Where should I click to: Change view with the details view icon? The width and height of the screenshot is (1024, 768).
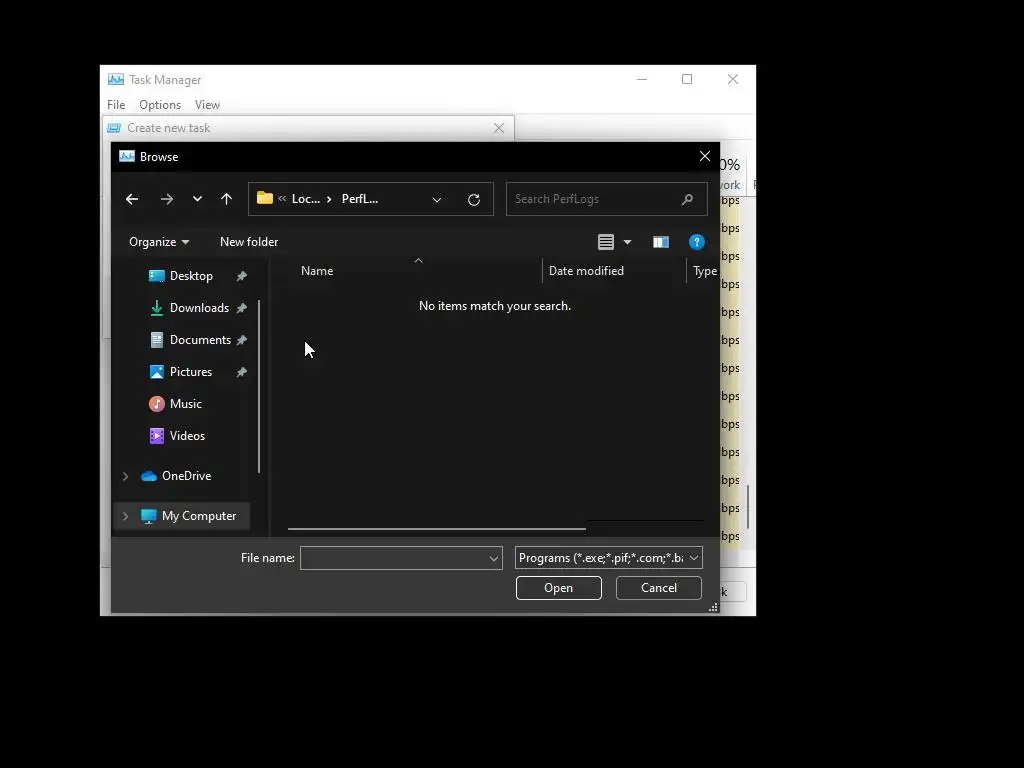606,242
